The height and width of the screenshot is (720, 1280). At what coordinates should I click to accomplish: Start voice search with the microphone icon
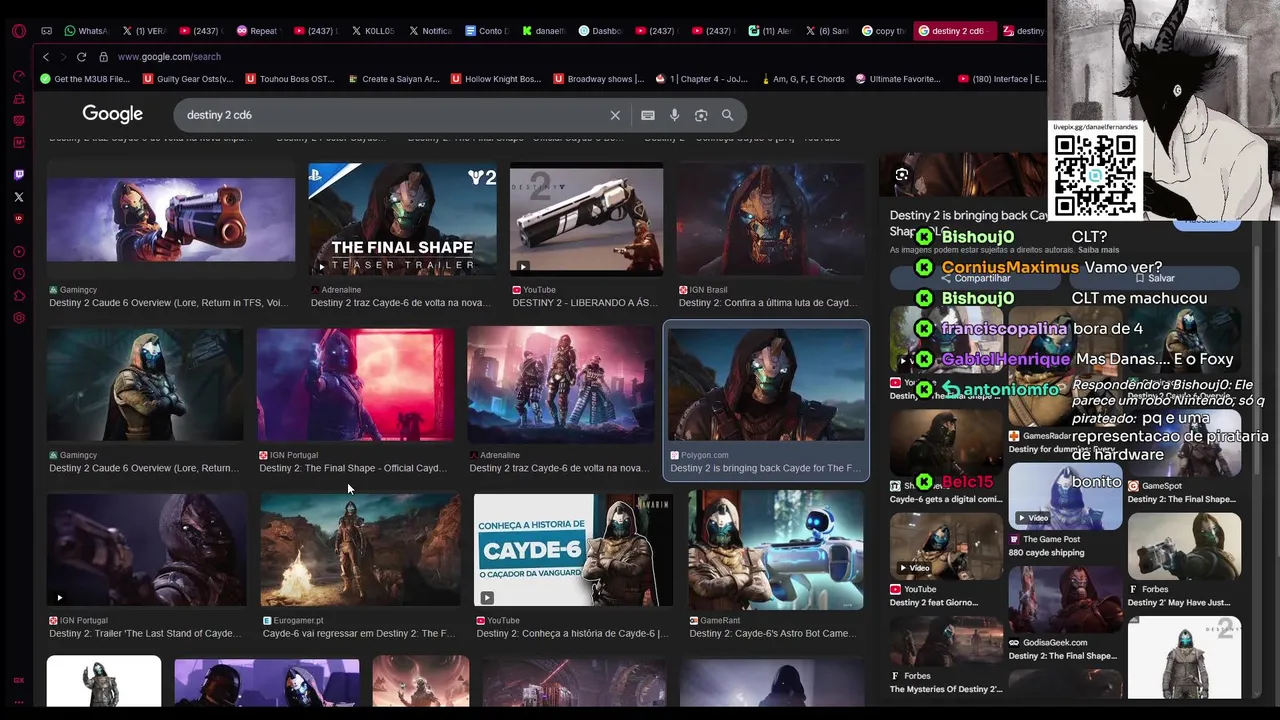pyautogui.click(x=675, y=115)
